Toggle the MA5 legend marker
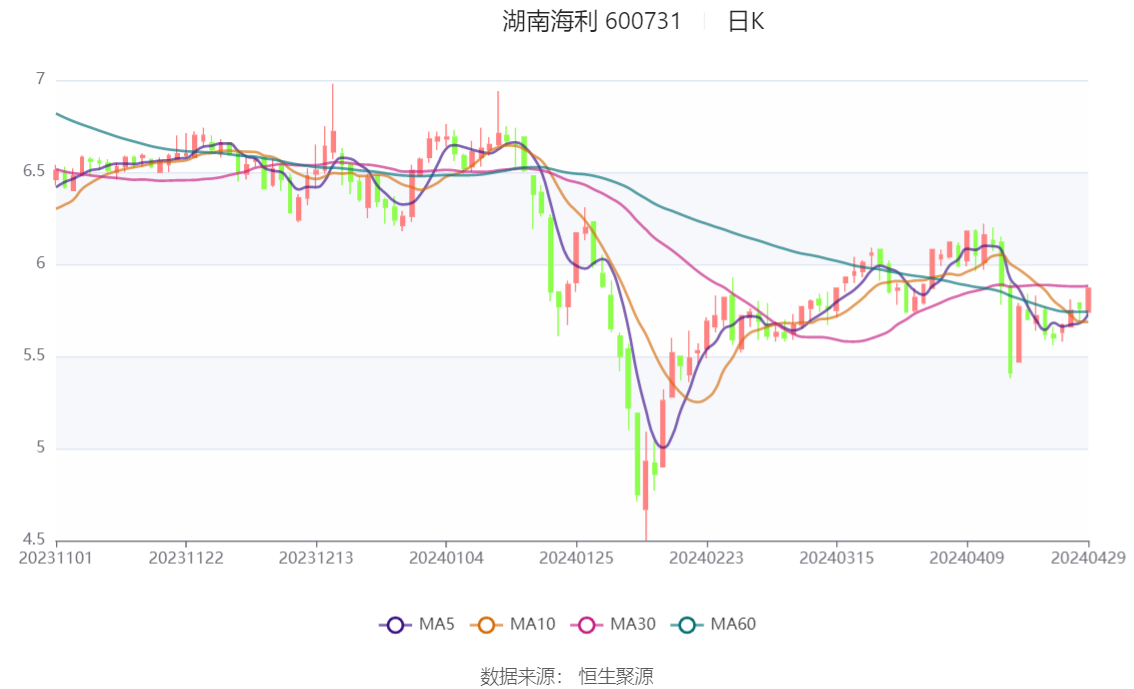This screenshot has height=689, width=1134. tap(395, 625)
